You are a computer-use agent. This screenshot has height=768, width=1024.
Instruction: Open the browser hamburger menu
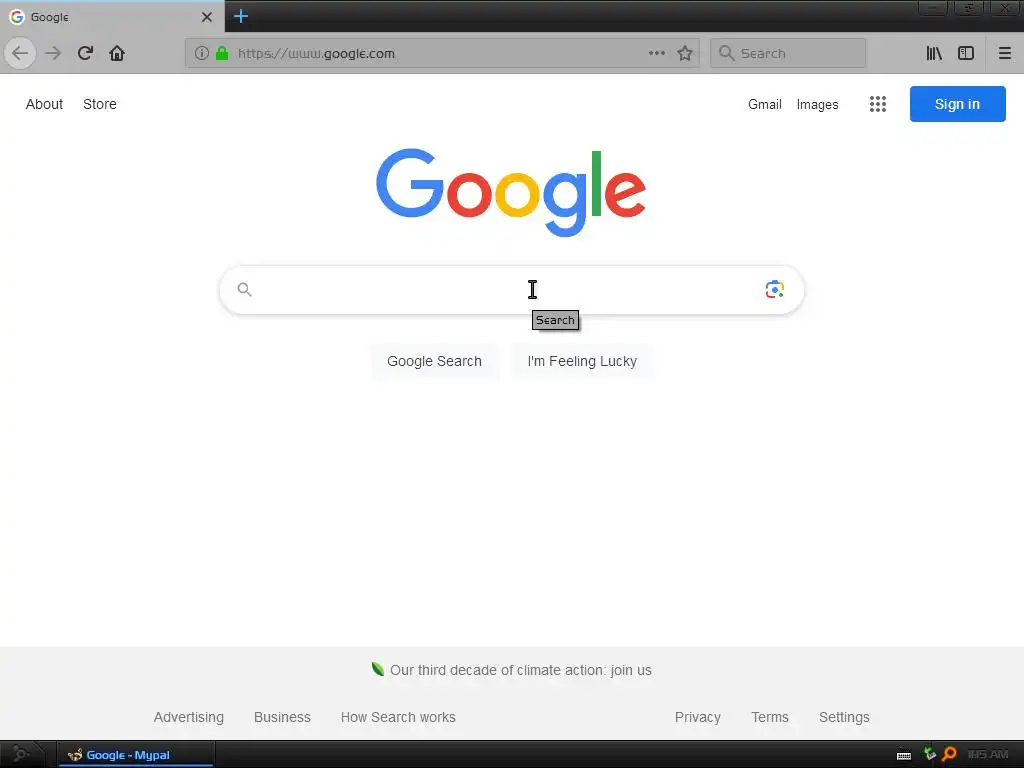[x=1004, y=53]
